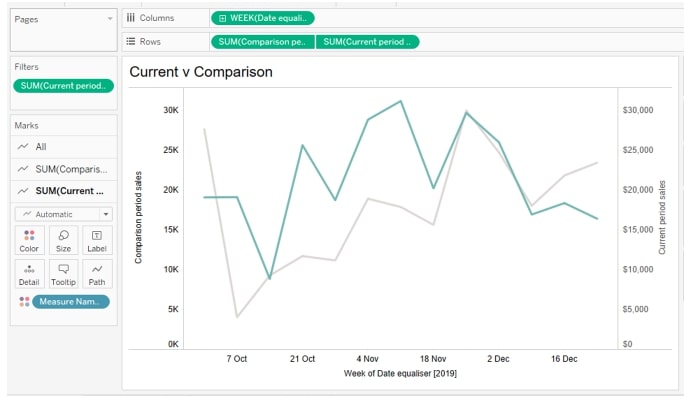This screenshot has width=689, height=402.
Task: Click the line icon beside SUM(Current ...
Action: [x=23, y=191]
